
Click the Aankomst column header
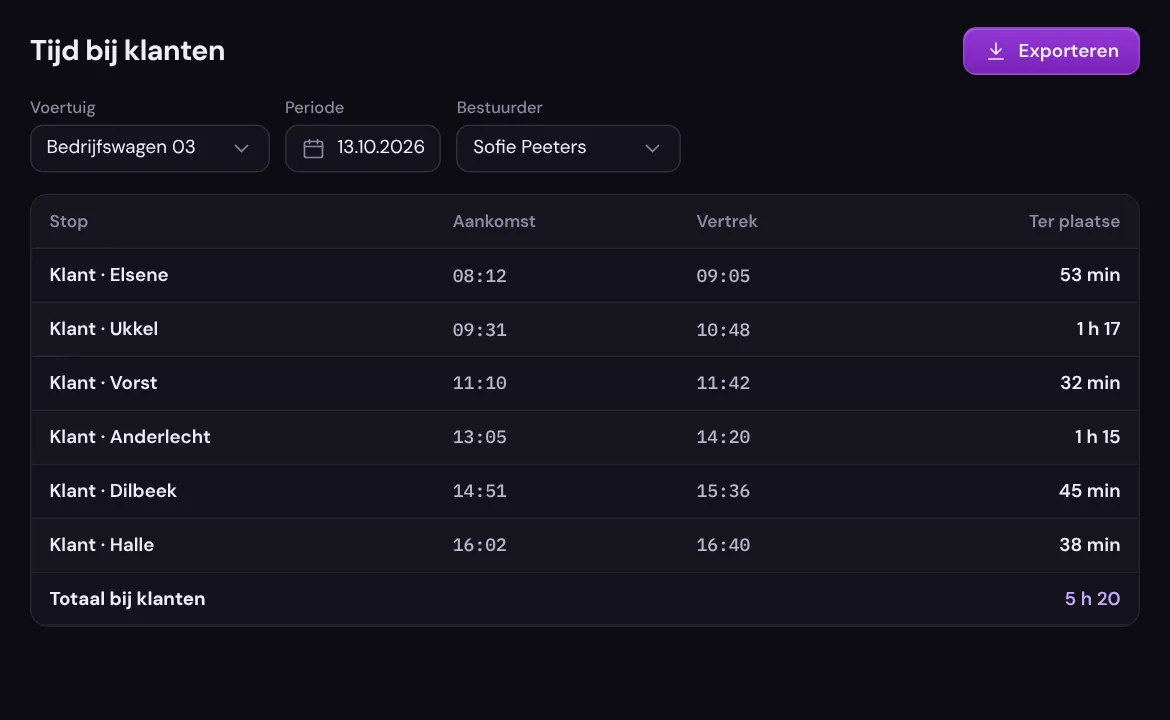click(494, 221)
